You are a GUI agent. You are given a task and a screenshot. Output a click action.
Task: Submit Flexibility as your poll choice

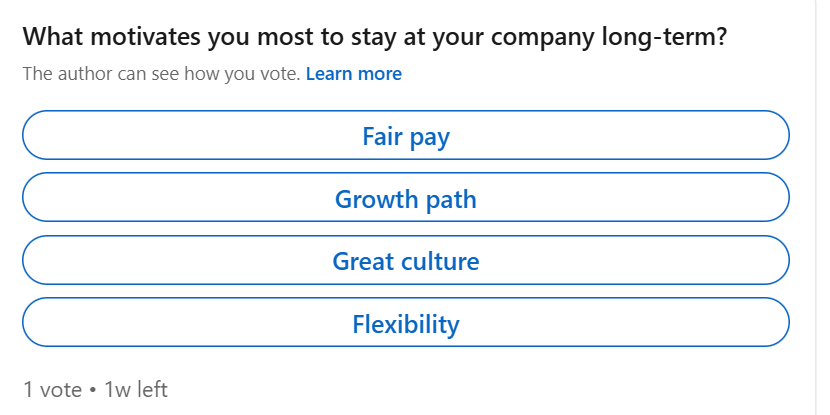406,324
